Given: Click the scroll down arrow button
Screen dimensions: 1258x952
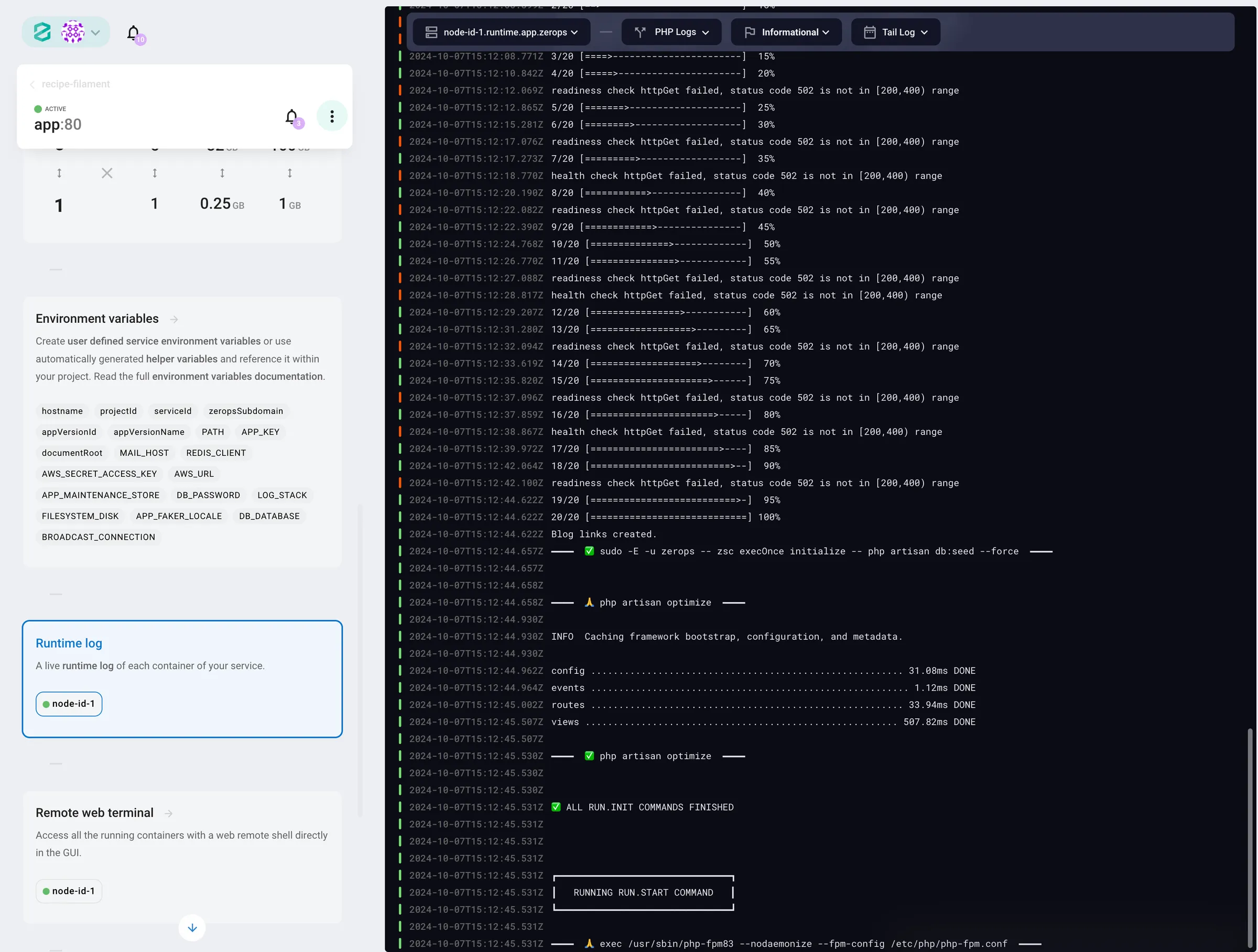Looking at the screenshot, I should [192, 927].
